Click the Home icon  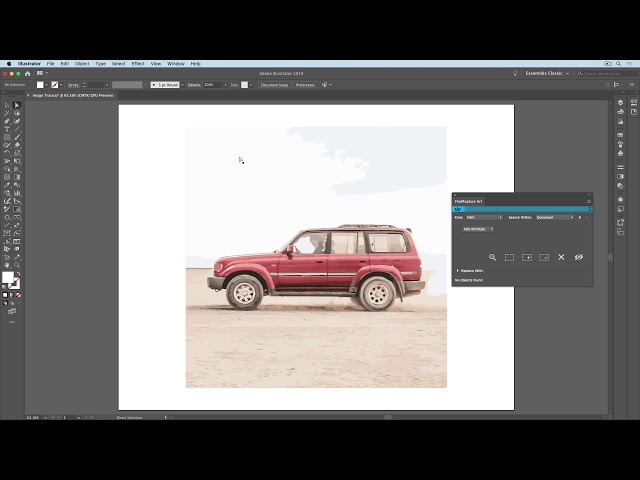28,73
